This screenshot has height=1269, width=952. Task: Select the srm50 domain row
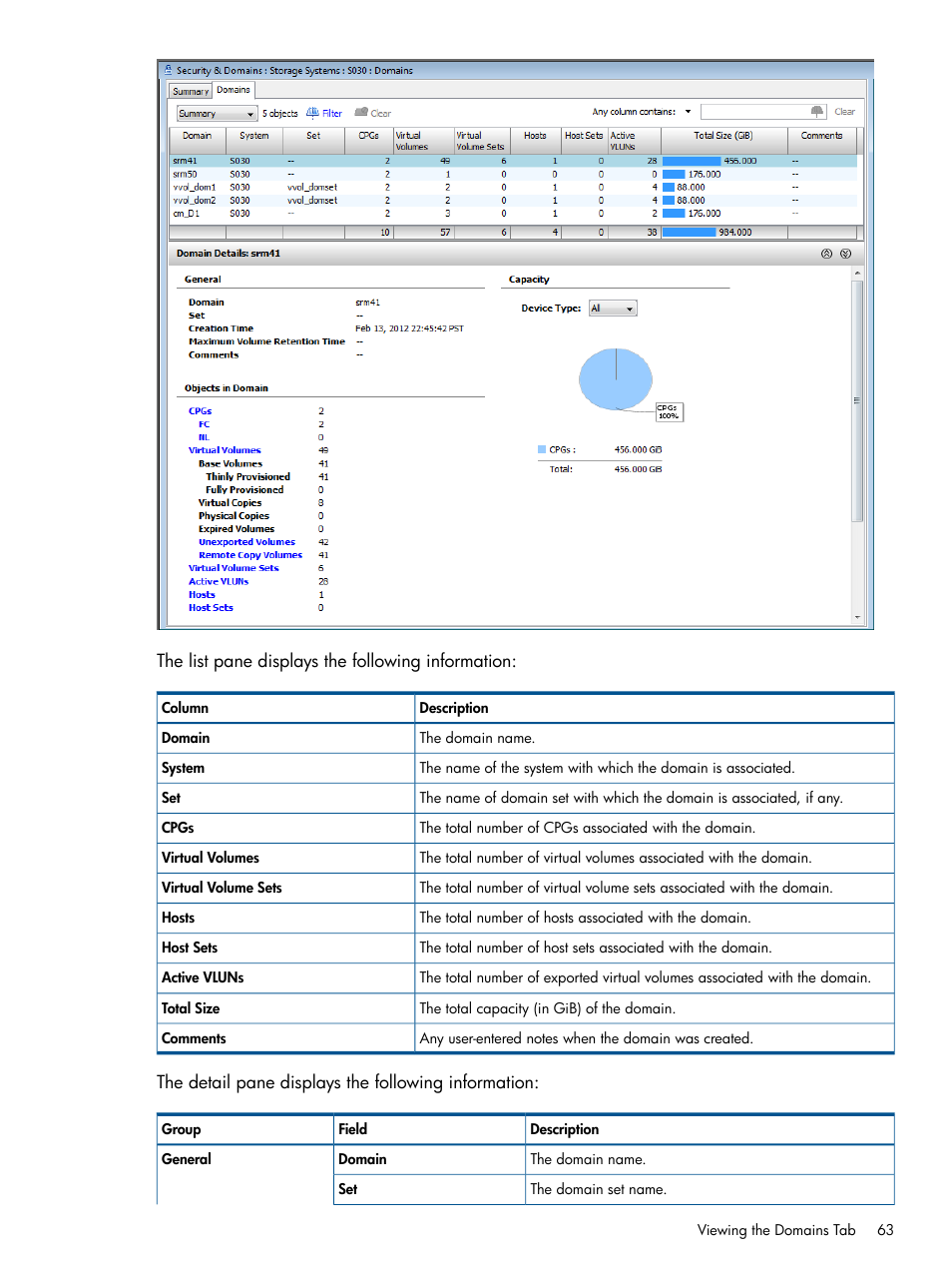513,174
